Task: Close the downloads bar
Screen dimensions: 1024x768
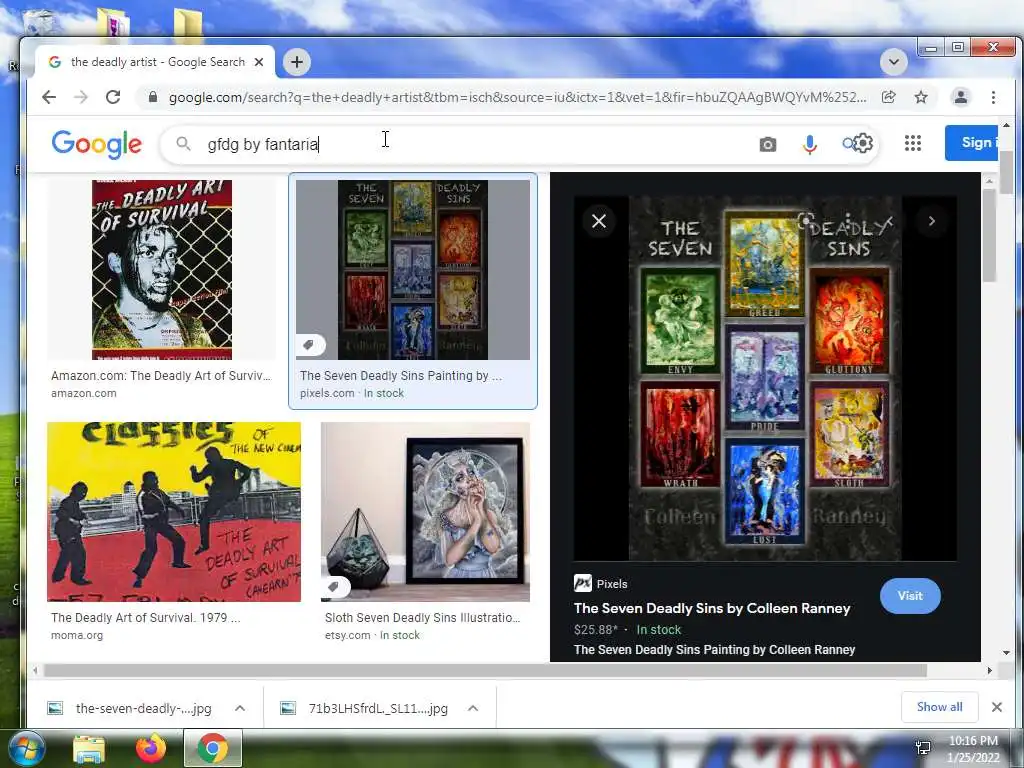Action: pos(997,707)
